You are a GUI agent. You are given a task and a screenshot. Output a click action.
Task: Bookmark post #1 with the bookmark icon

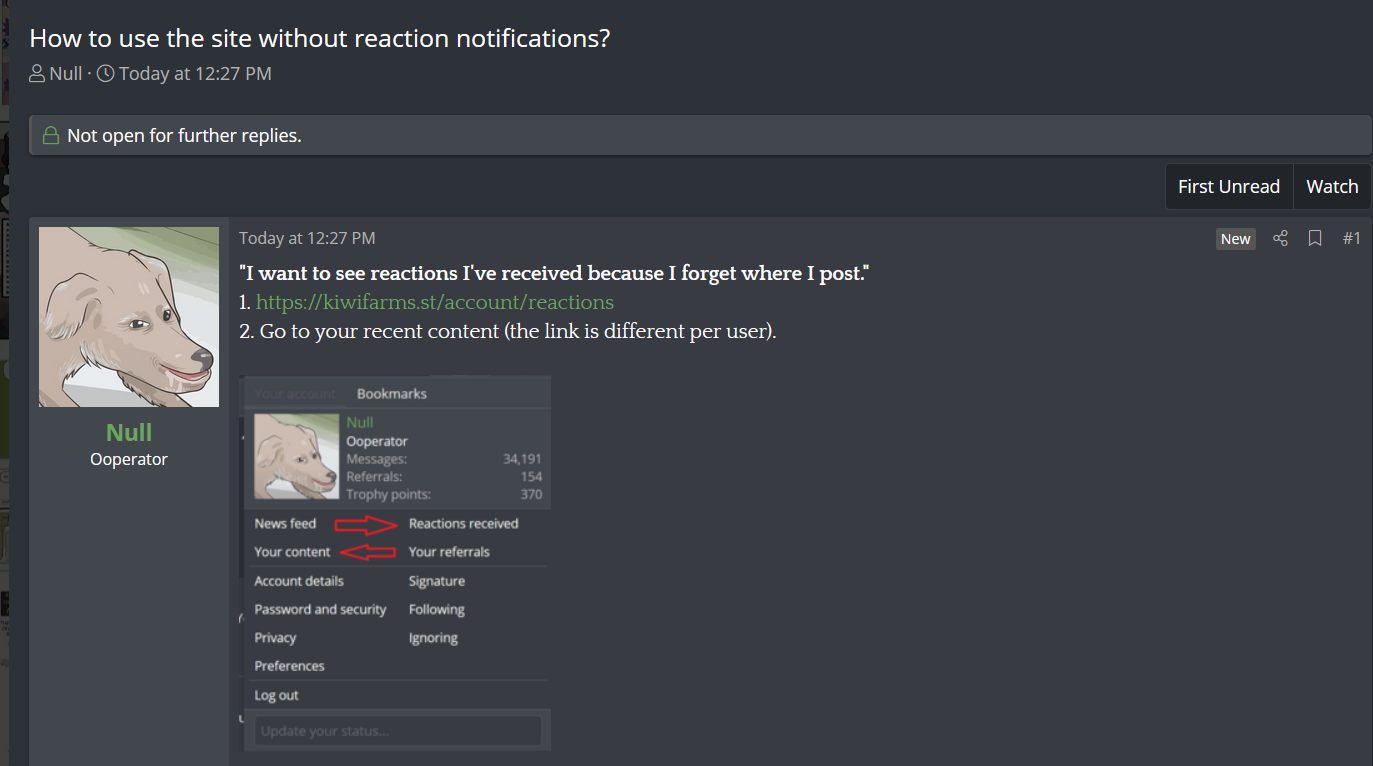pyautogui.click(x=1315, y=238)
